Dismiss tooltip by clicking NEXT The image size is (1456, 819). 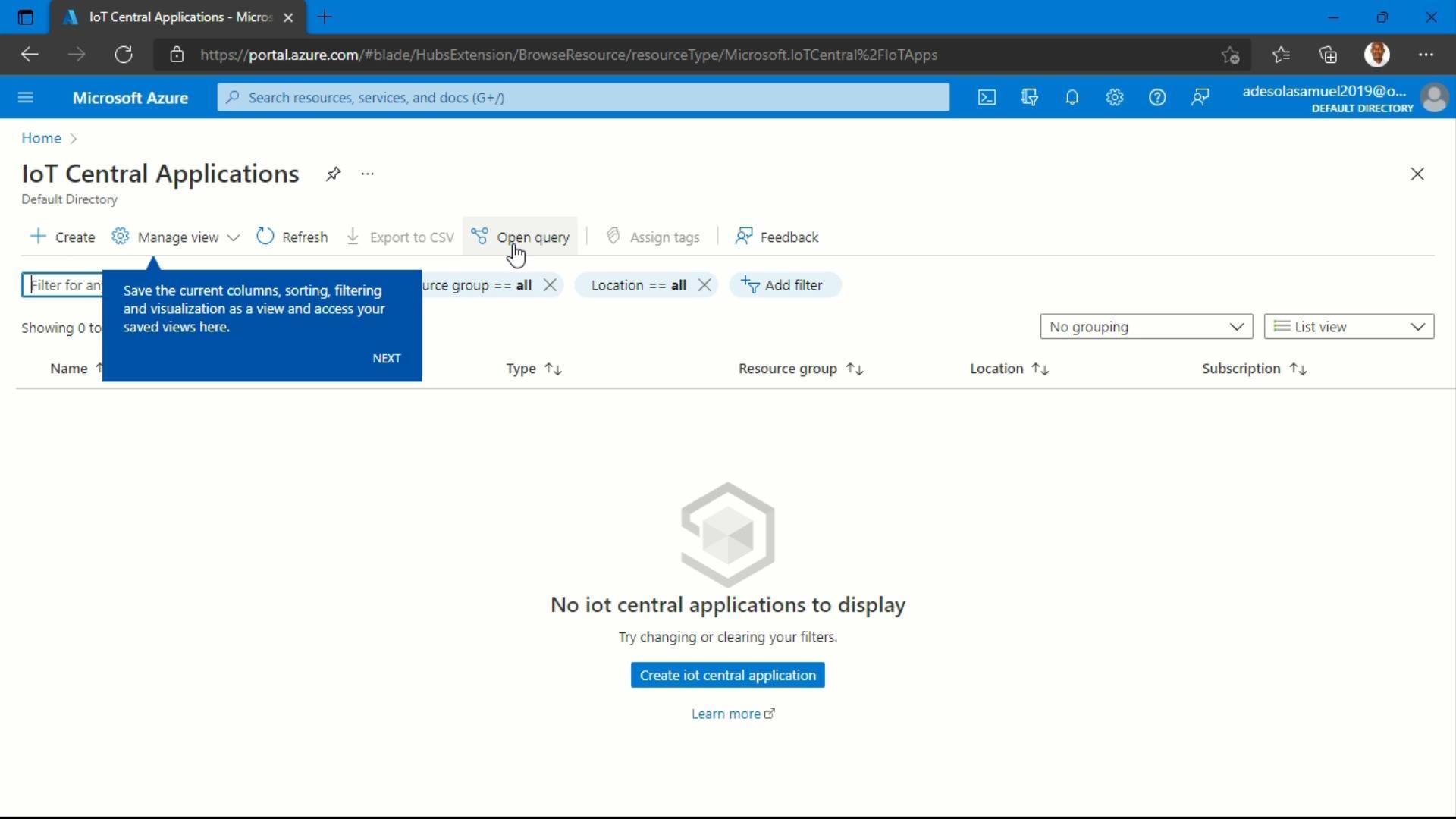(x=387, y=358)
